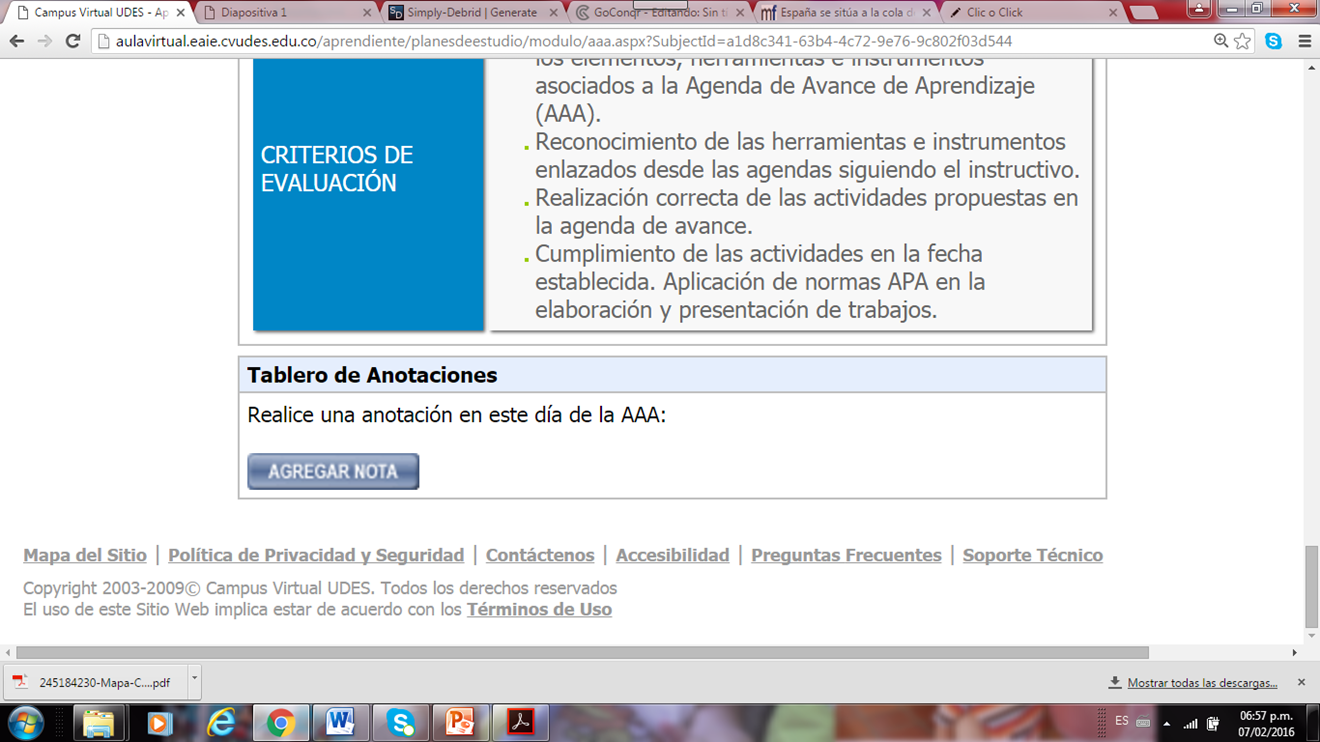Screen dimensions: 1320x742
Task: Click the browser forward arrow
Action: (x=45, y=41)
